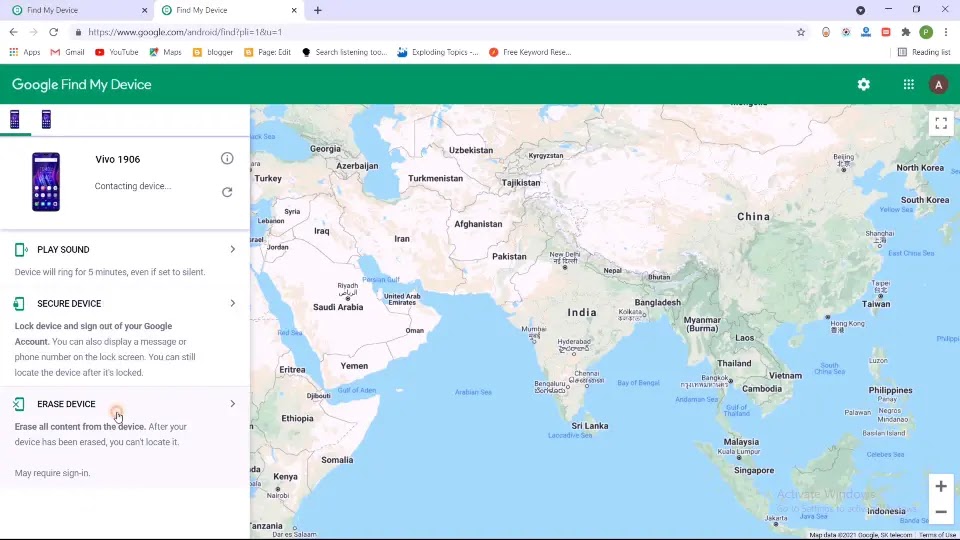Open the Search listening tool bookmark
The width and height of the screenshot is (960, 540).
pos(345,52)
